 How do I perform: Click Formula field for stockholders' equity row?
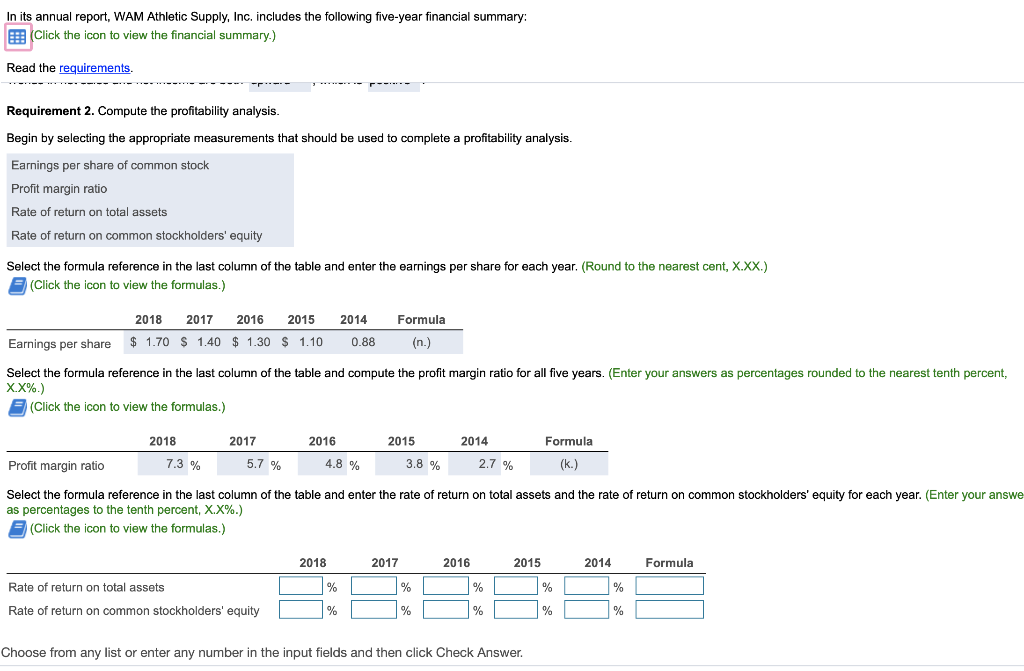669,609
